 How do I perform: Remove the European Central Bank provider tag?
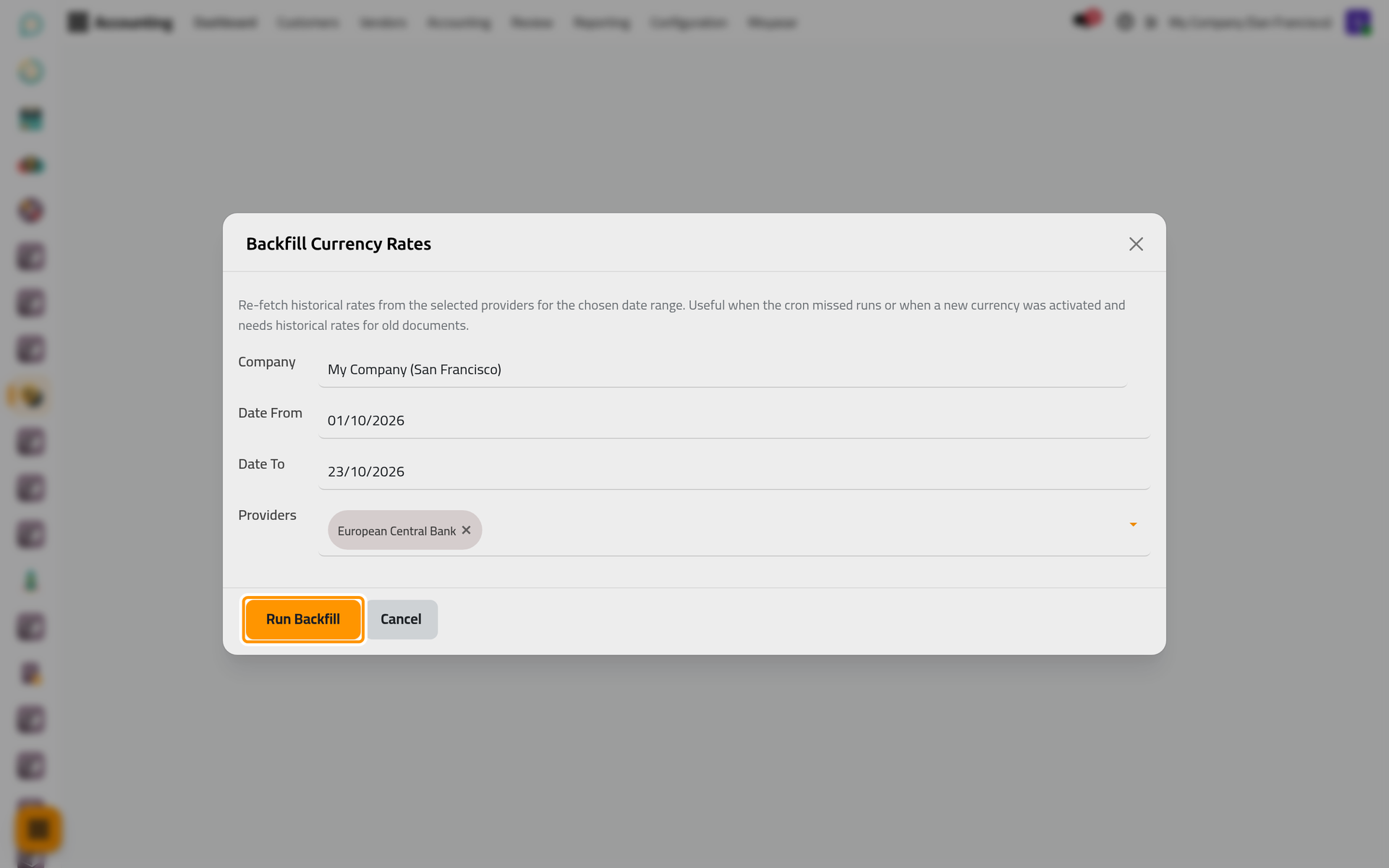[467, 530]
